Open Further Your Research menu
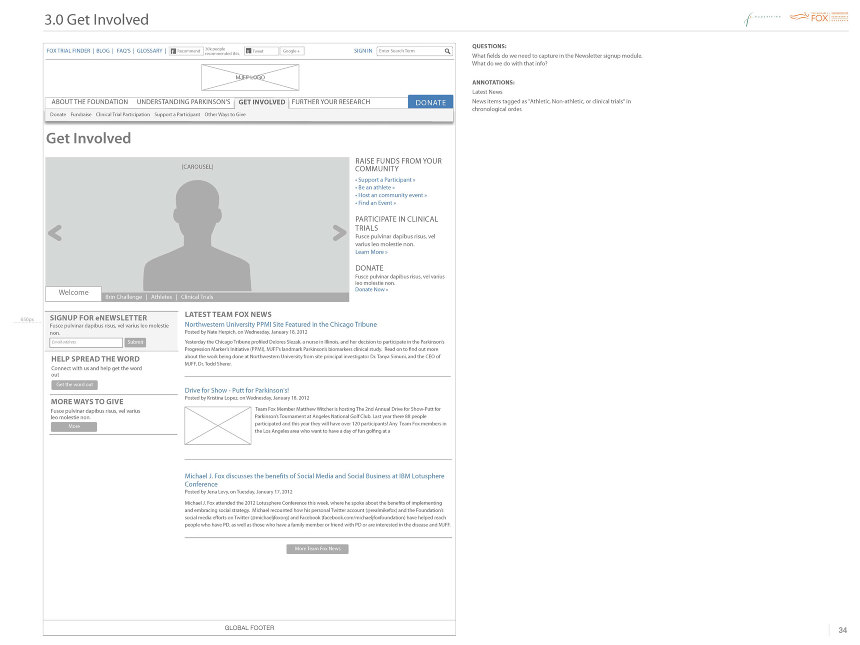 click(331, 102)
